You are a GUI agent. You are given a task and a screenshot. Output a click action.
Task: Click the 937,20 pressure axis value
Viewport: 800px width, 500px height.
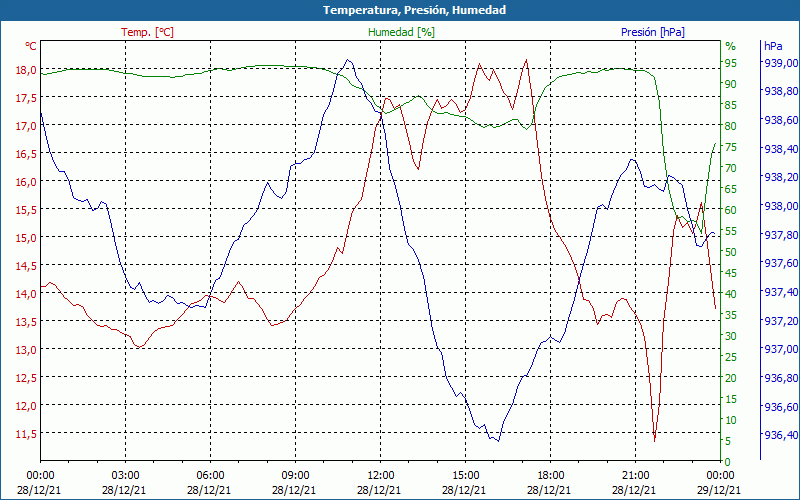pos(781,321)
